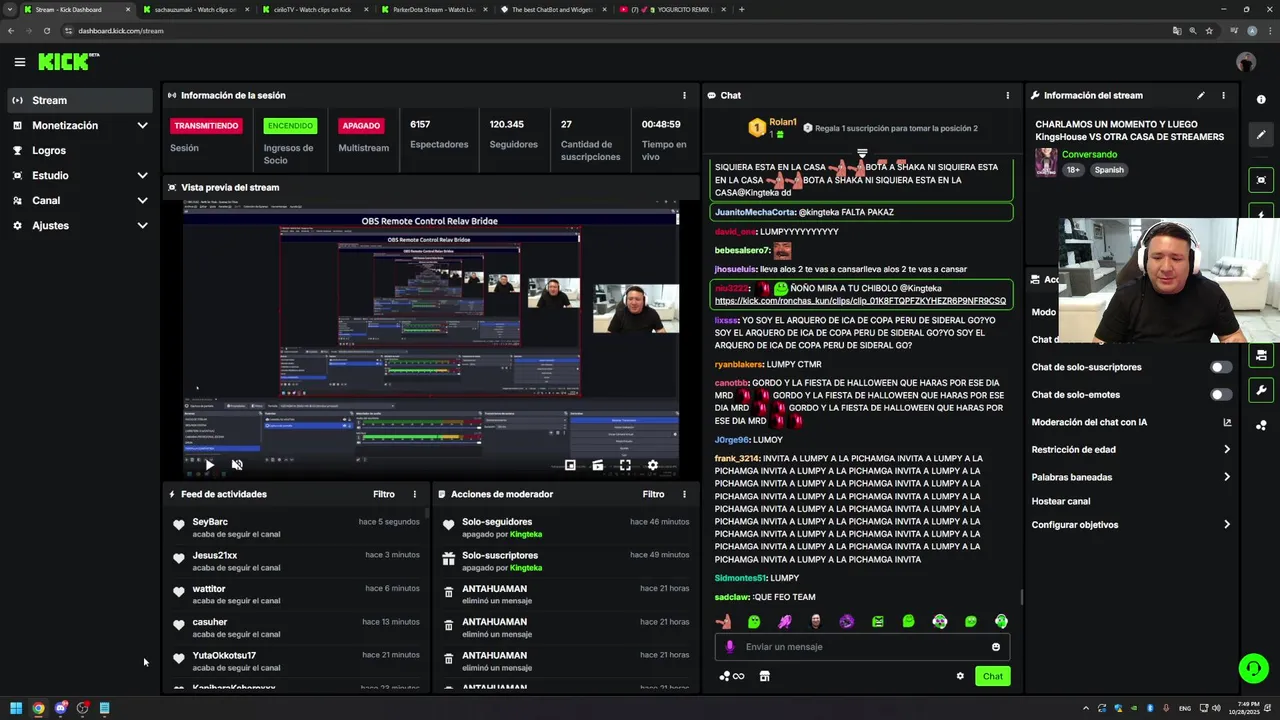Click YutaOkkotsu17 in activity feed

click(x=224, y=655)
